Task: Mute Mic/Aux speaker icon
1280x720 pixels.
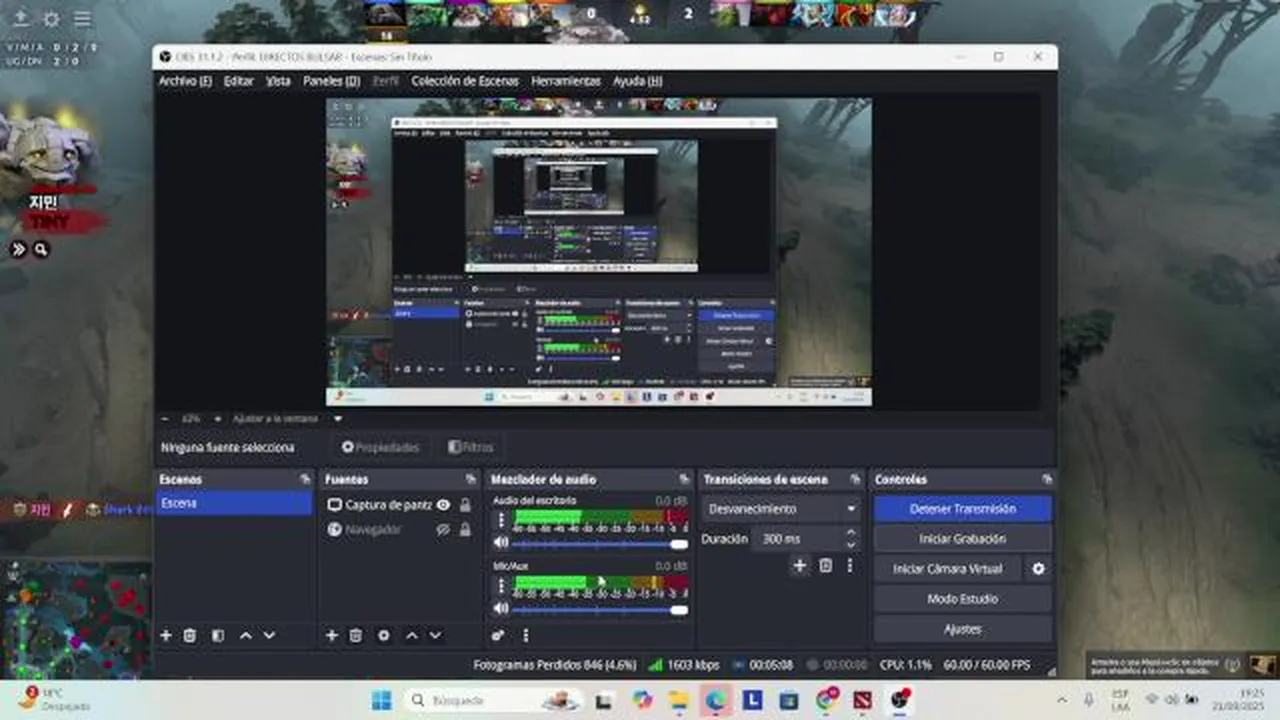Action: tap(501, 609)
